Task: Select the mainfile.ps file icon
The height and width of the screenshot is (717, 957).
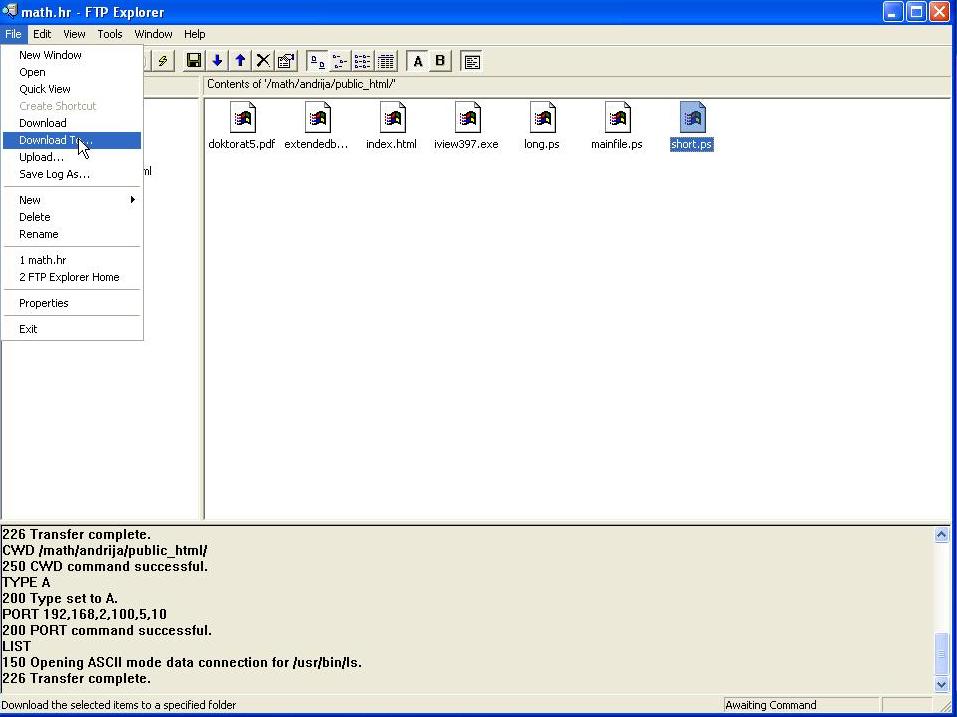Action: [x=618, y=117]
